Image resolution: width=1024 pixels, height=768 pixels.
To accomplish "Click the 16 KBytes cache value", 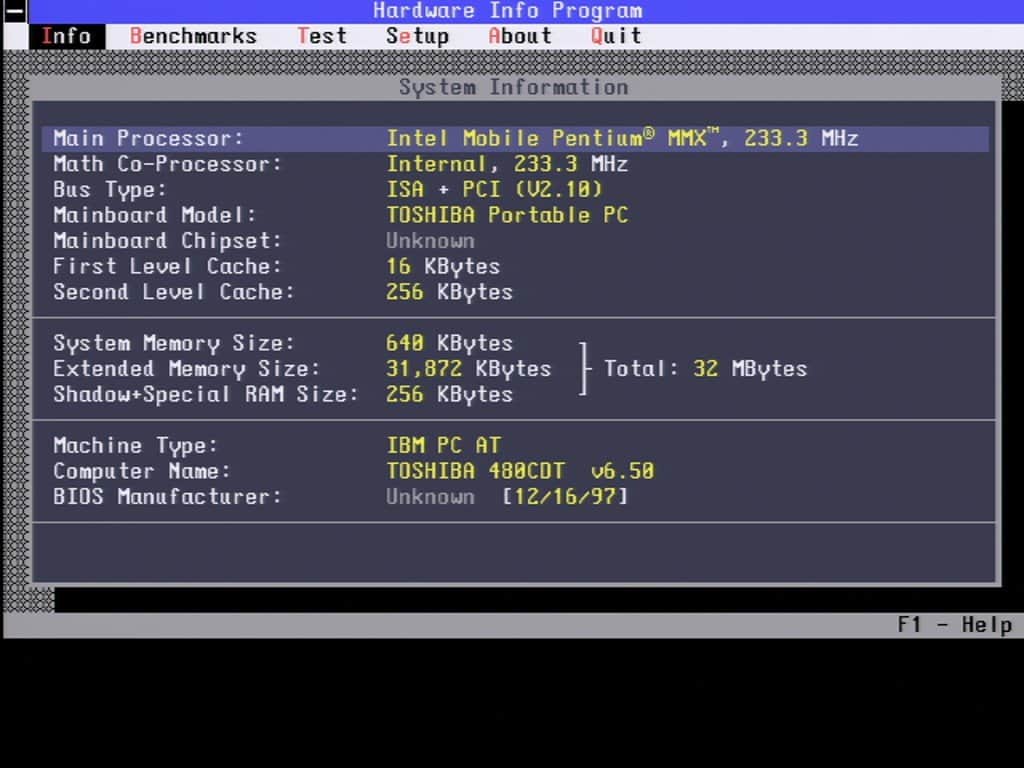I will coord(443,266).
